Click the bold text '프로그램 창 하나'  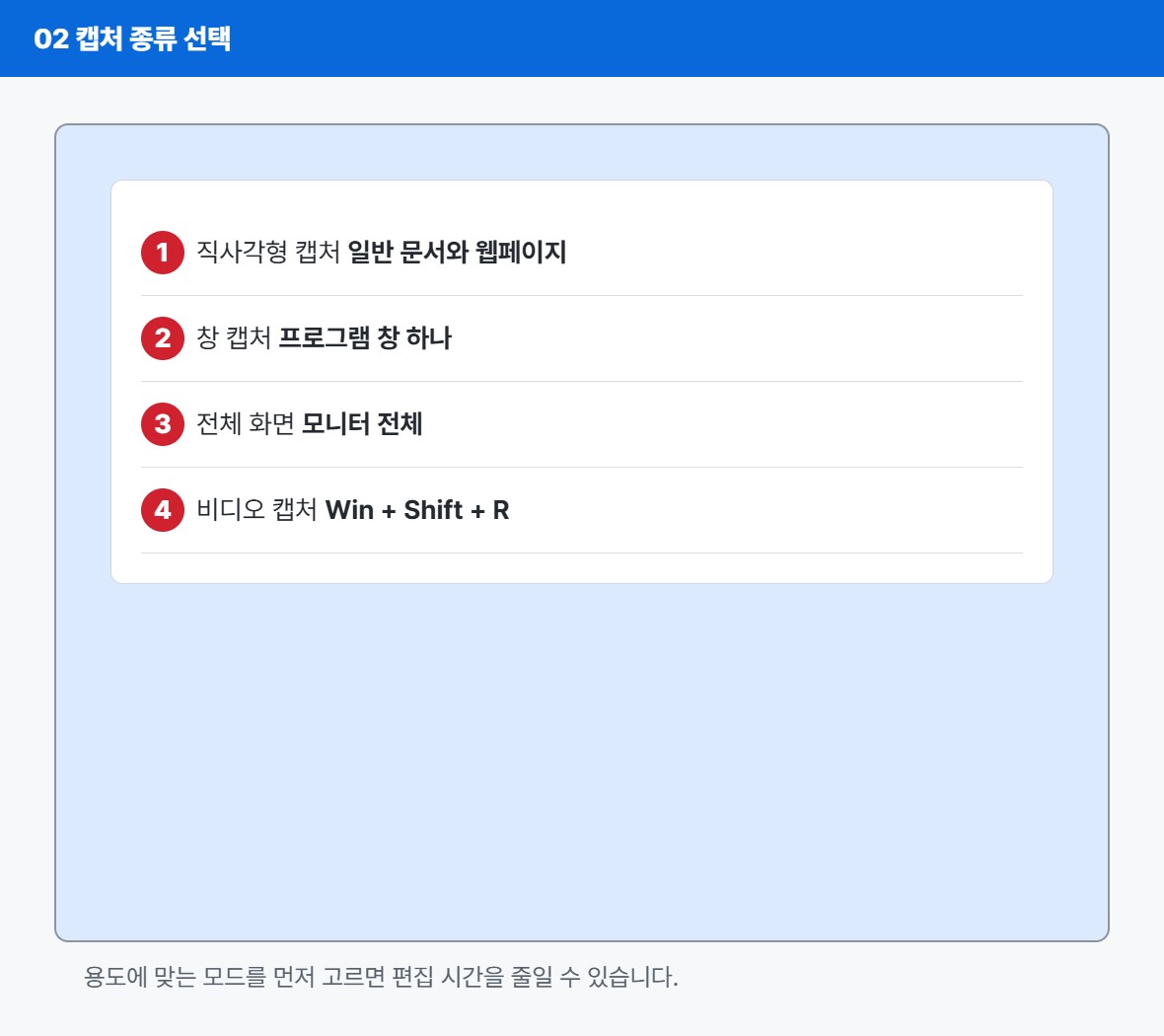[x=365, y=337]
